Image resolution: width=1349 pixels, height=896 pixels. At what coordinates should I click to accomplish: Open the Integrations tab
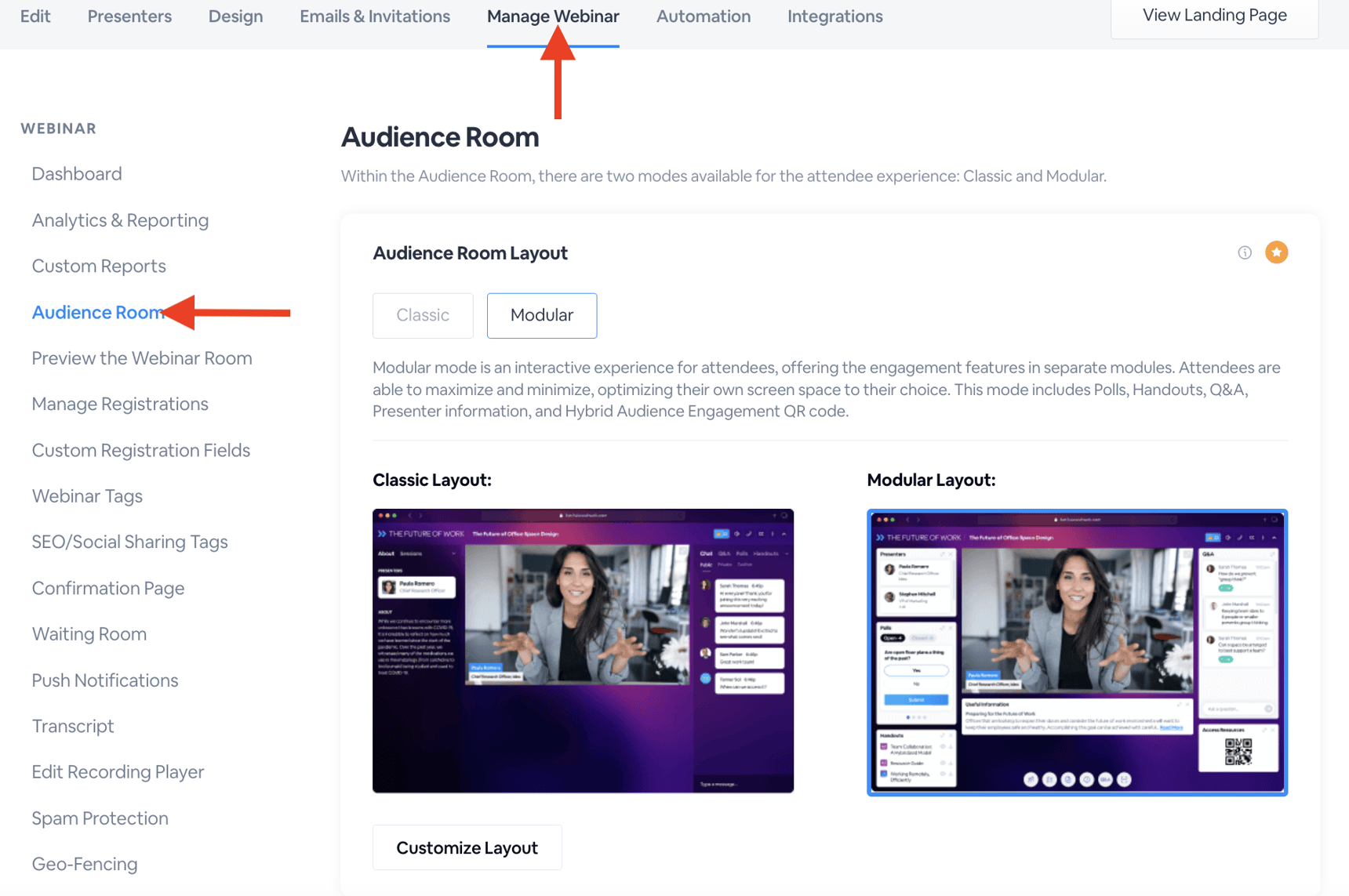point(834,16)
